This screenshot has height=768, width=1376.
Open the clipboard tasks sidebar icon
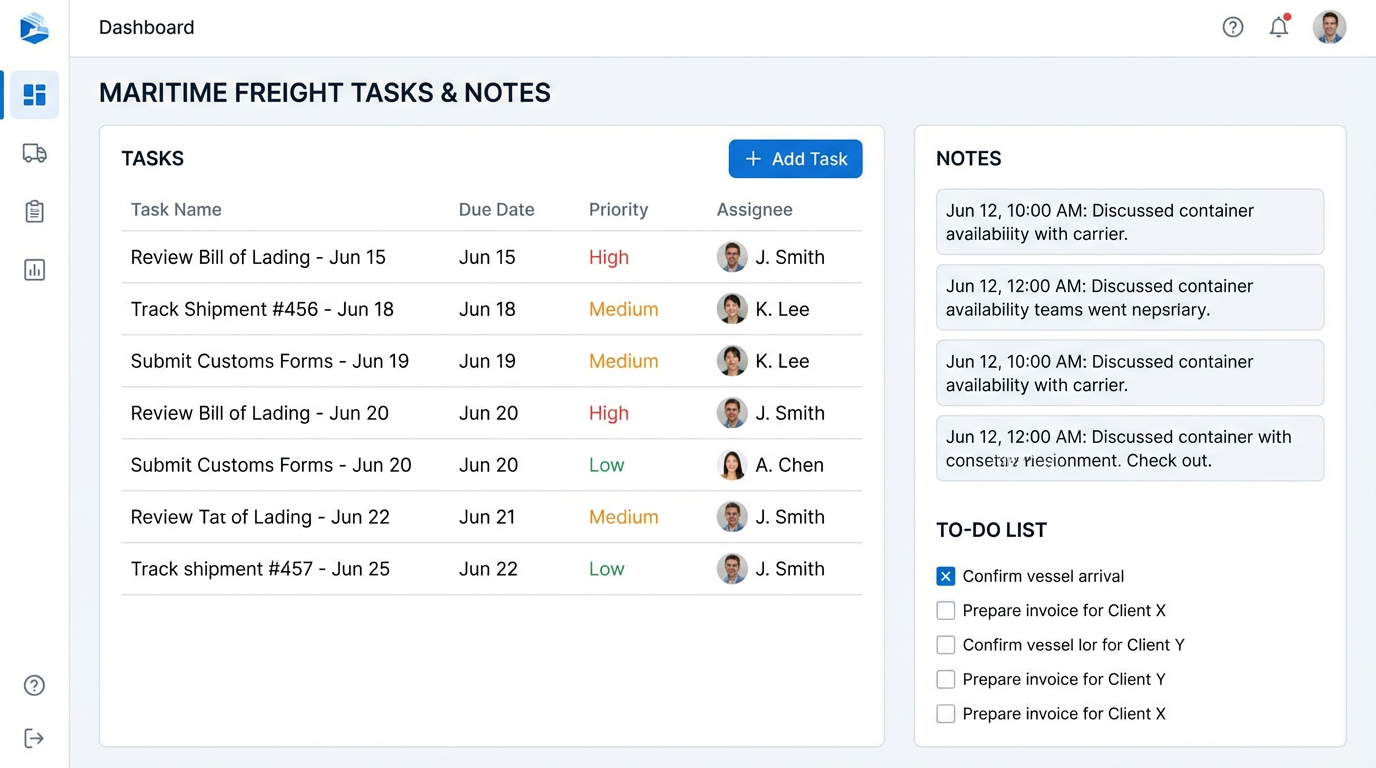34,211
